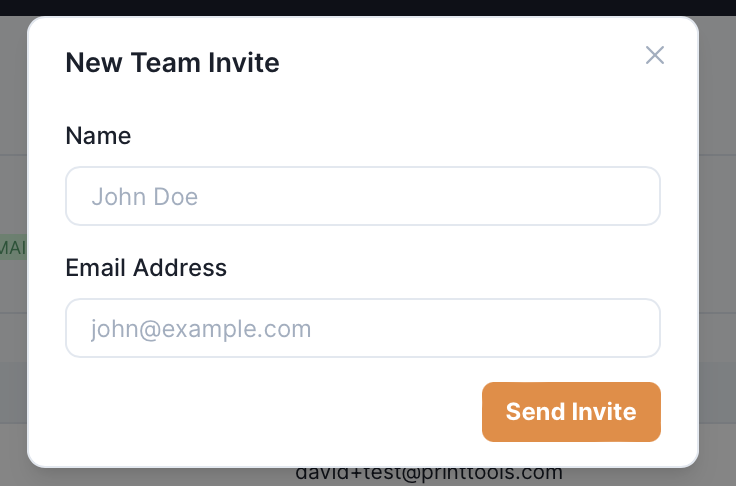This screenshot has width=736, height=486.
Task: Submit the form with the orange Send Invite button
Action: 571,411
